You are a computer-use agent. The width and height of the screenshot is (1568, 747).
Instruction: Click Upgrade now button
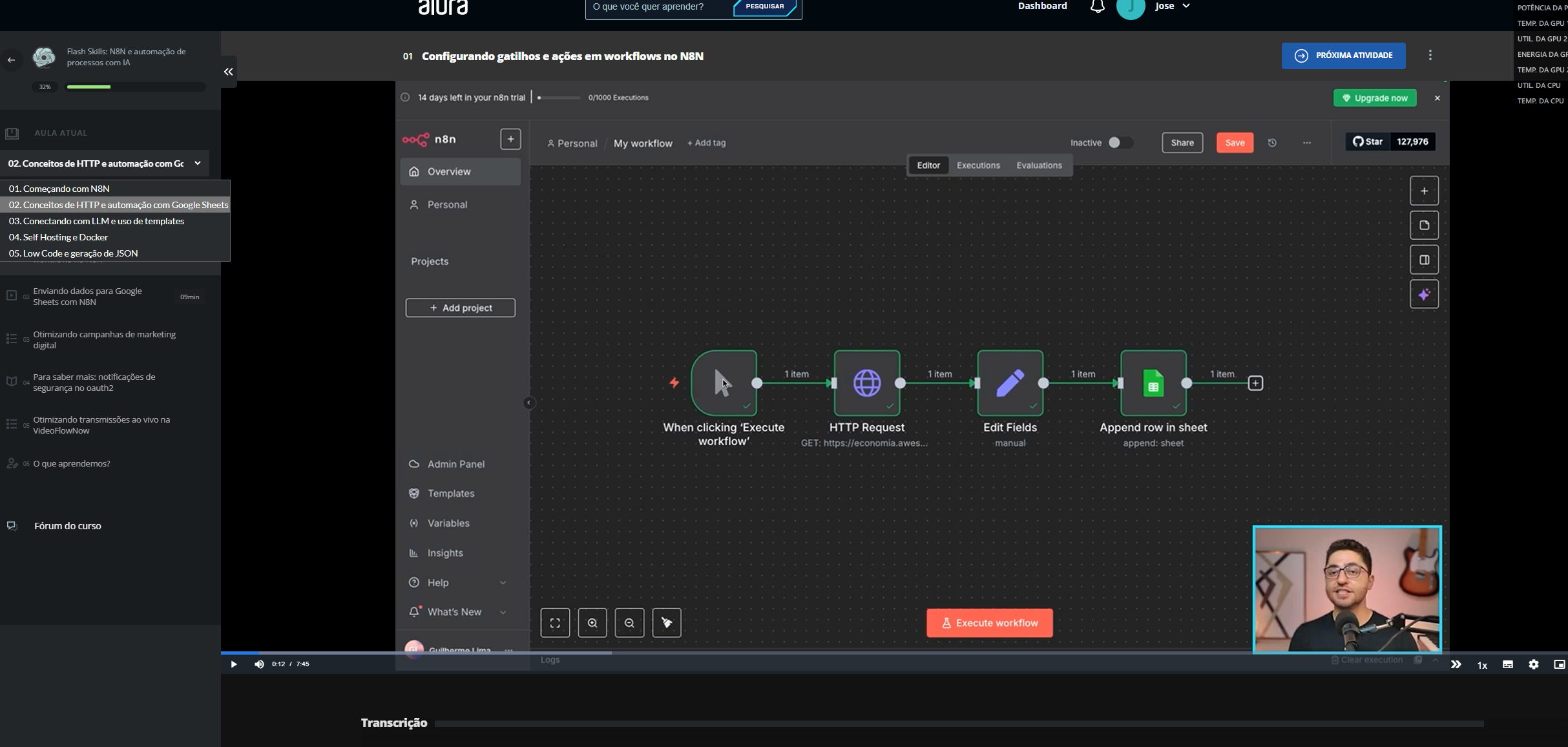(x=1375, y=98)
